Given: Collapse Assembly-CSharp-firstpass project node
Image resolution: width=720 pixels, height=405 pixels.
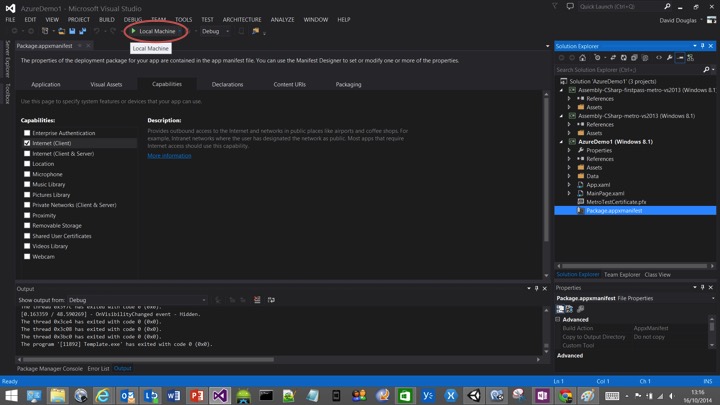Looking at the screenshot, I should [x=562, y=90].
